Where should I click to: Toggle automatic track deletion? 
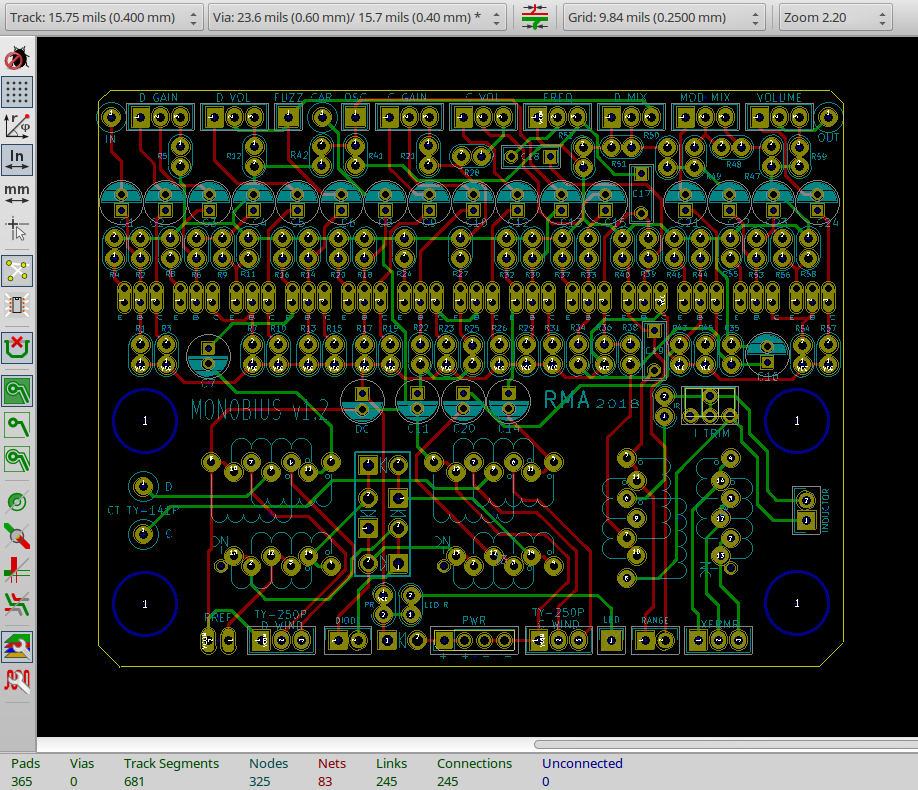click(17, 347)
